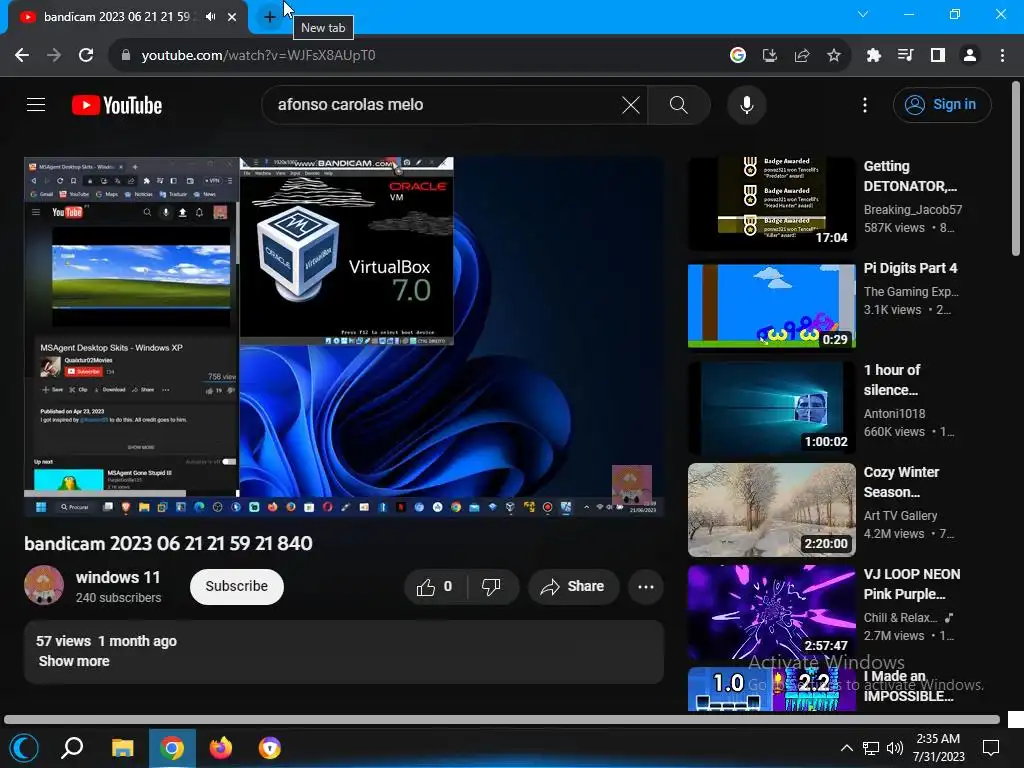The height and width of the screenshot is (768, 1024).
Task: Like this video
Action: [x=435, y=587]
